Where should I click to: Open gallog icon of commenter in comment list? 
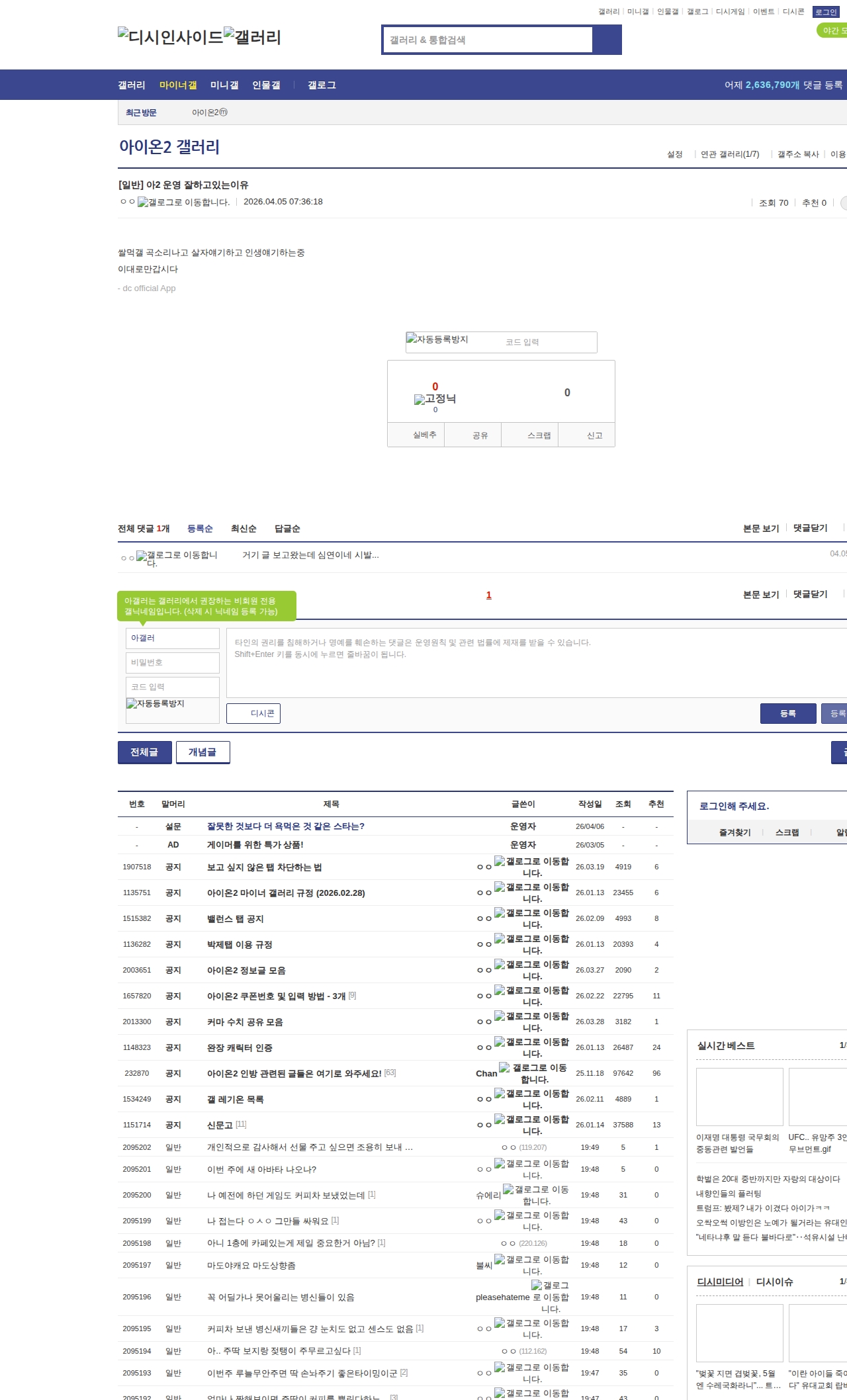(x=141, y=556)
